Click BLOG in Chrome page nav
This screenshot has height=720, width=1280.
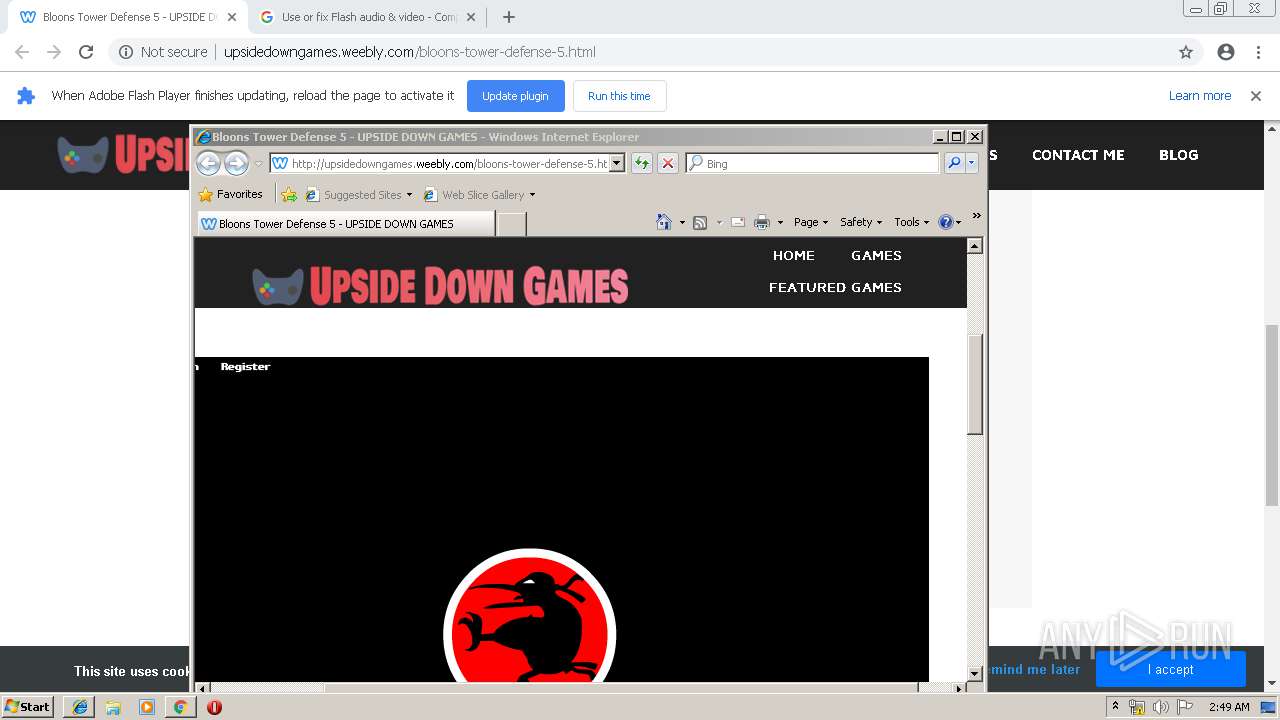pos(1178,155)
